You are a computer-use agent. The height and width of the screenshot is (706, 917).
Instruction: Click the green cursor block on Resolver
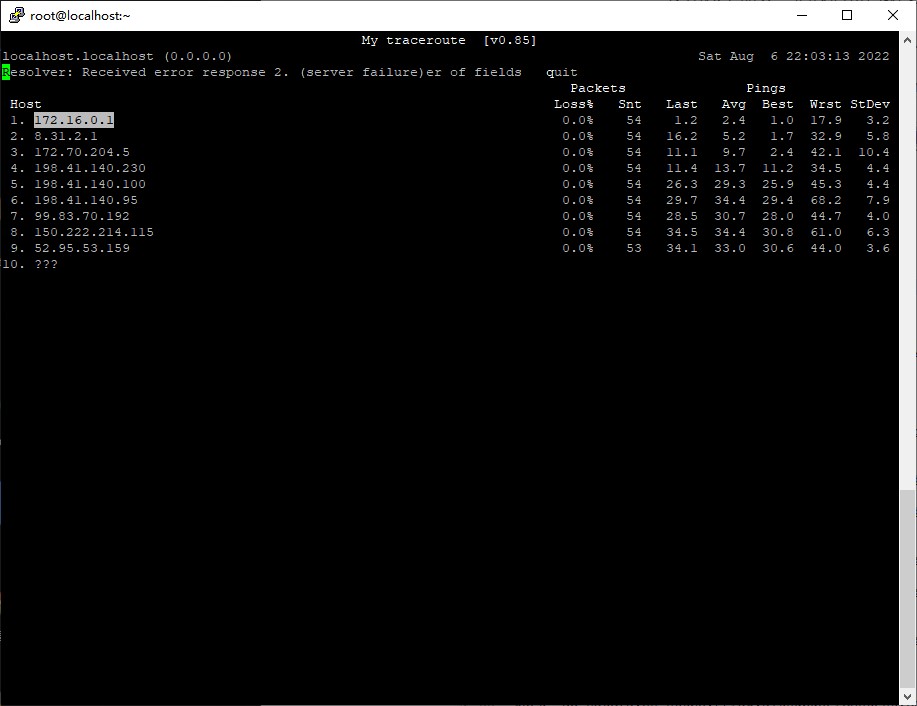click(x=6, y=73)
